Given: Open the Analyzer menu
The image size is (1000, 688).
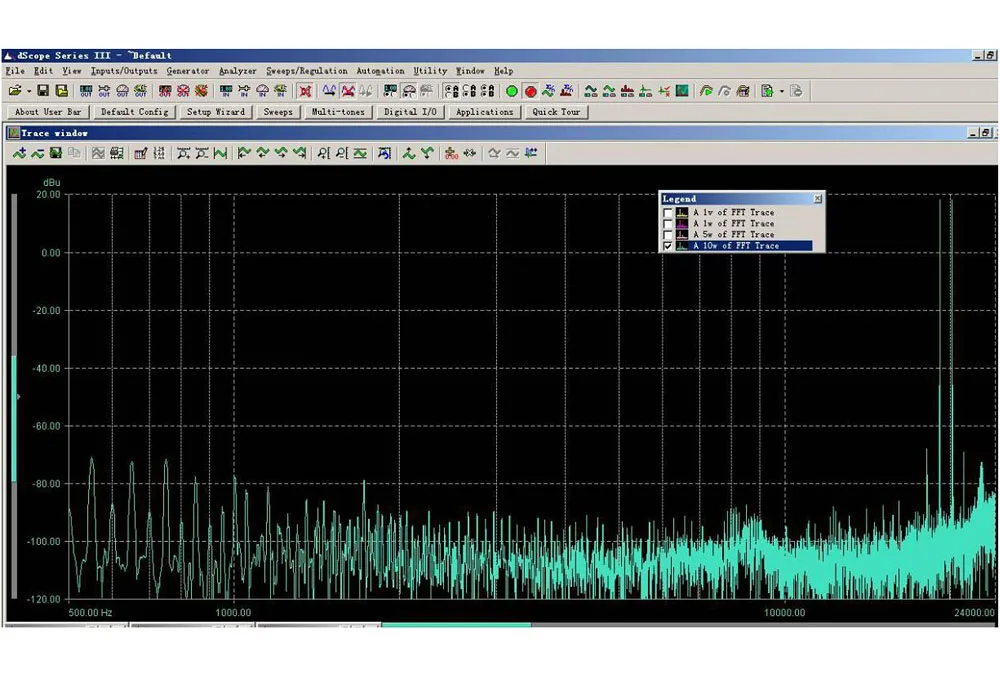Looking at the screenshot, I should [x=238, y=71].
